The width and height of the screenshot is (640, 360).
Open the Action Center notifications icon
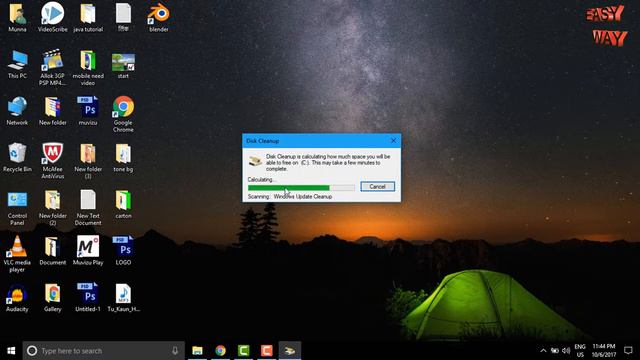(628, 351)
